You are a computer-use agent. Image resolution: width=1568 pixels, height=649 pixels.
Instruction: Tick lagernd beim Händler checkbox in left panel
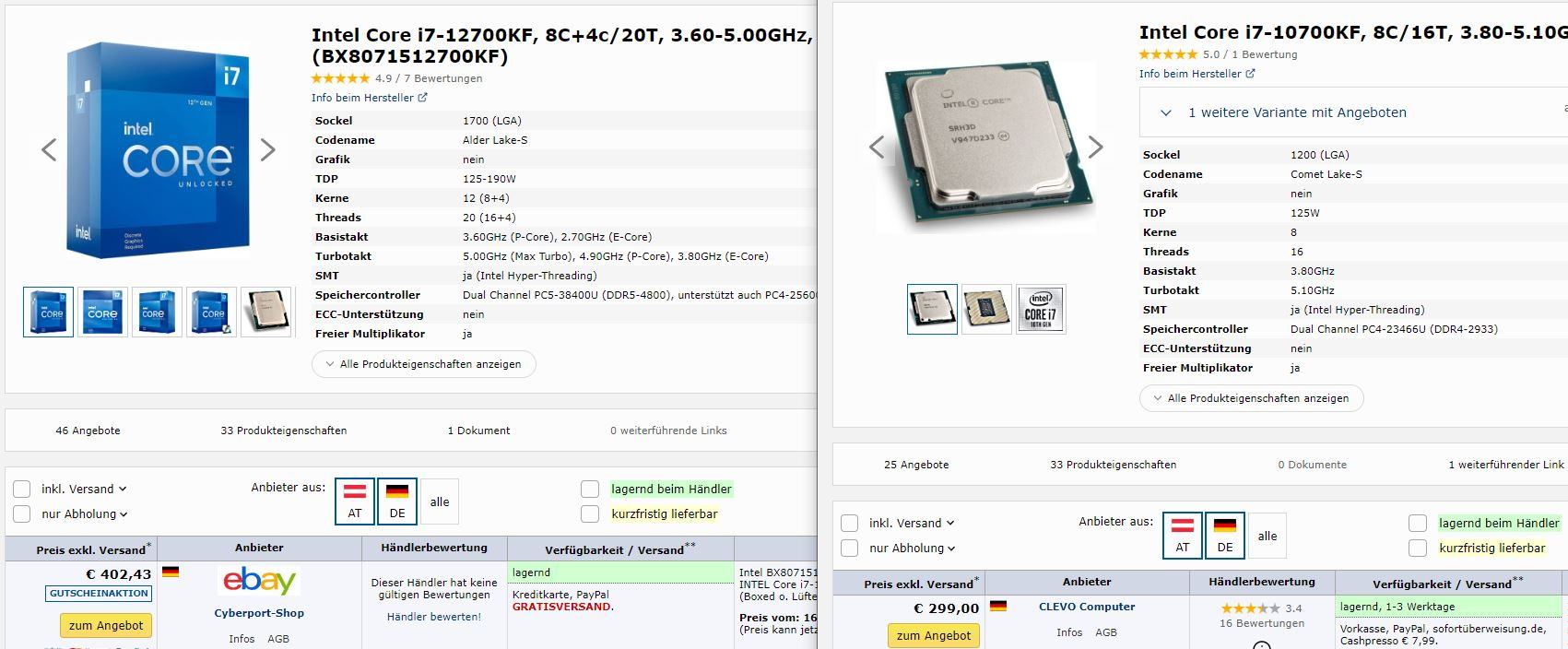coord(590,489)
